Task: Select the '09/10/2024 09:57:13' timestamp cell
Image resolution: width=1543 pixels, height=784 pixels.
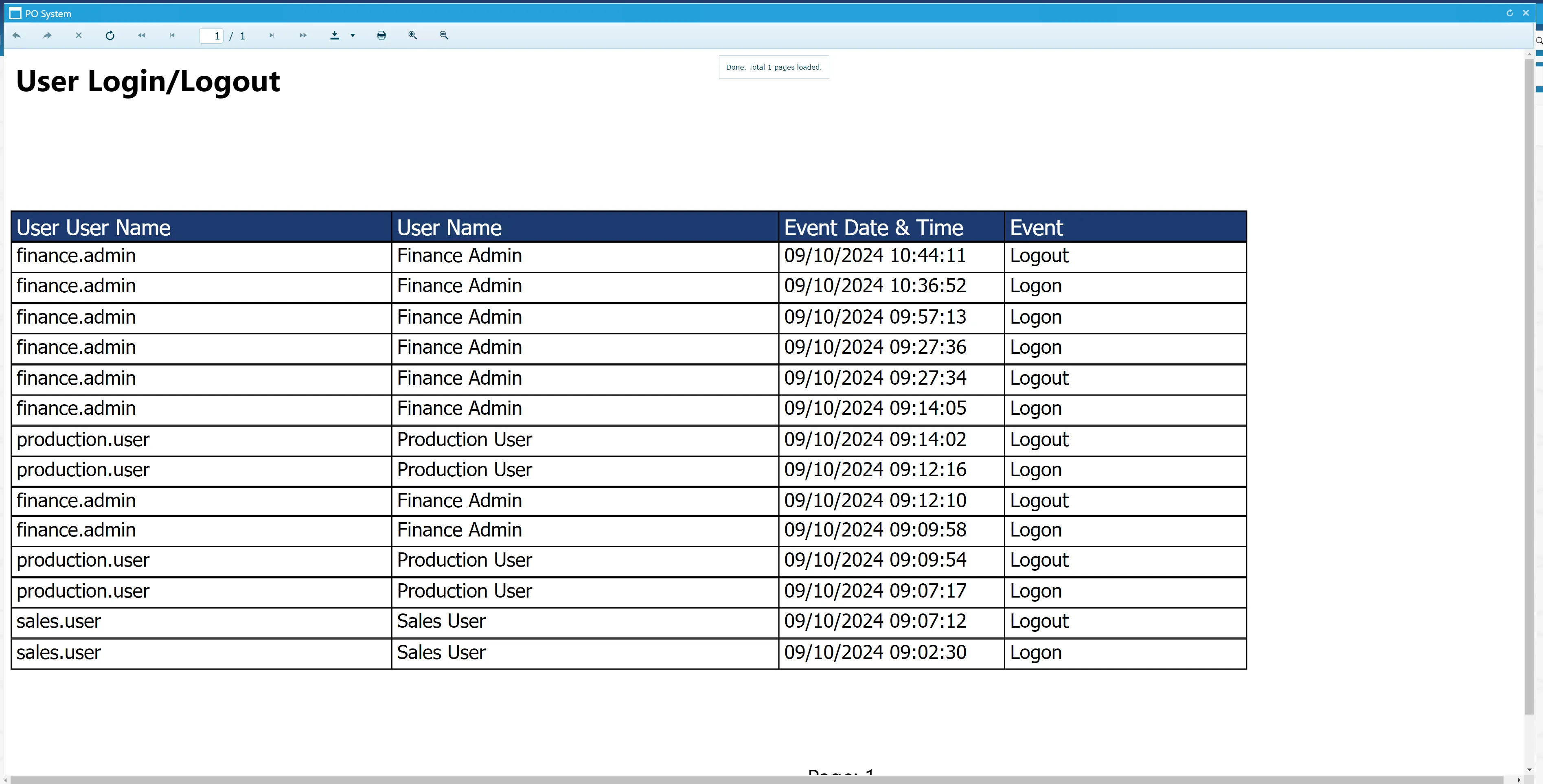Action: [x=891, y=318]
